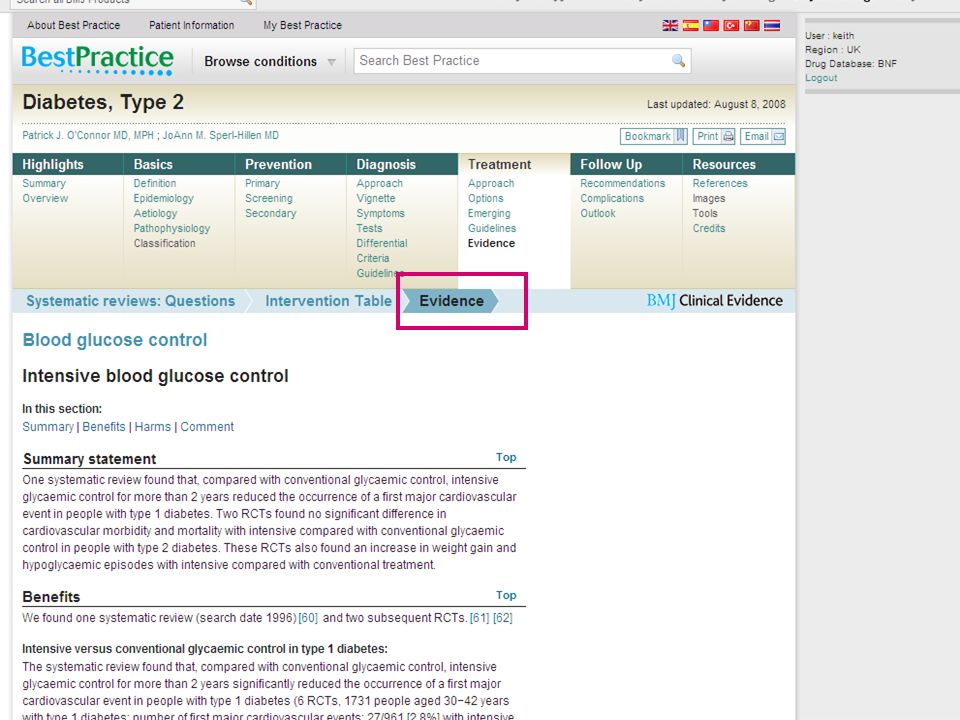Choose the Thai flag language icon

click(771, 25)
